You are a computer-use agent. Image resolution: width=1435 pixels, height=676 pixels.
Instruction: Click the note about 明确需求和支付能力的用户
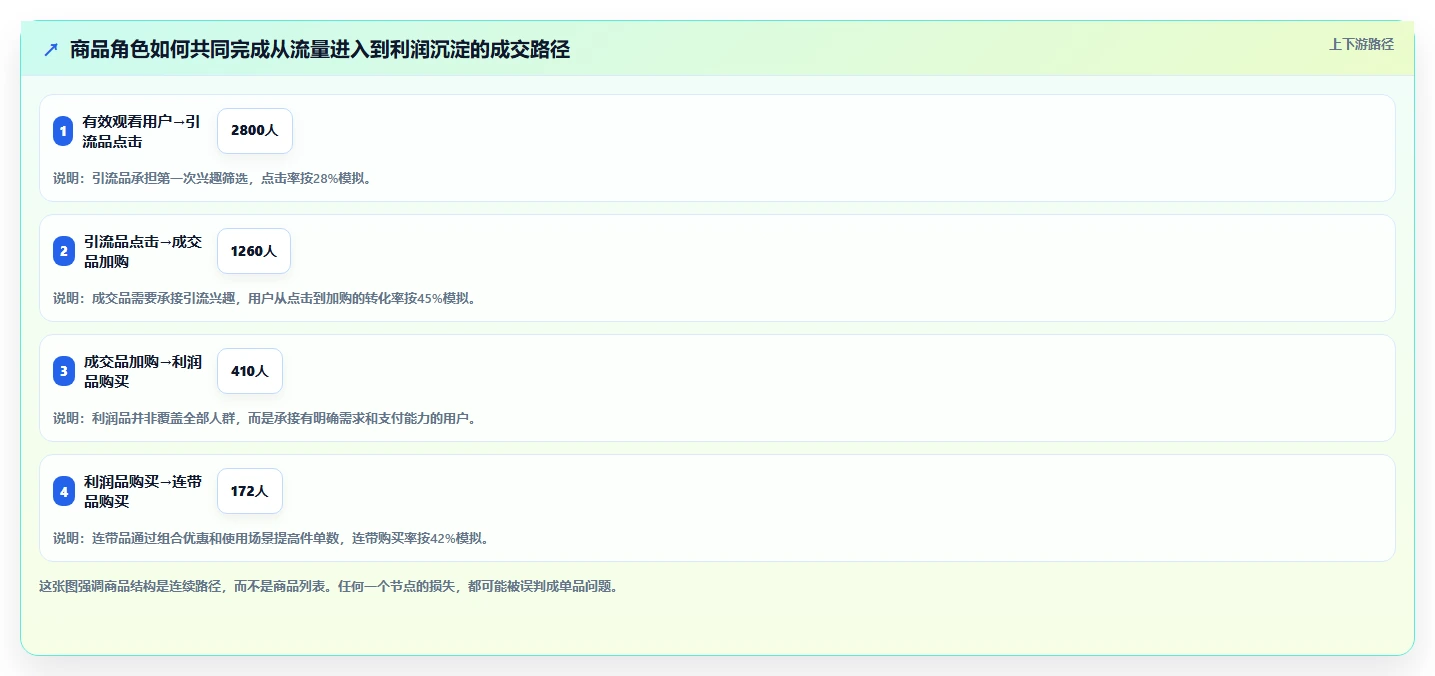click(265, 418)
